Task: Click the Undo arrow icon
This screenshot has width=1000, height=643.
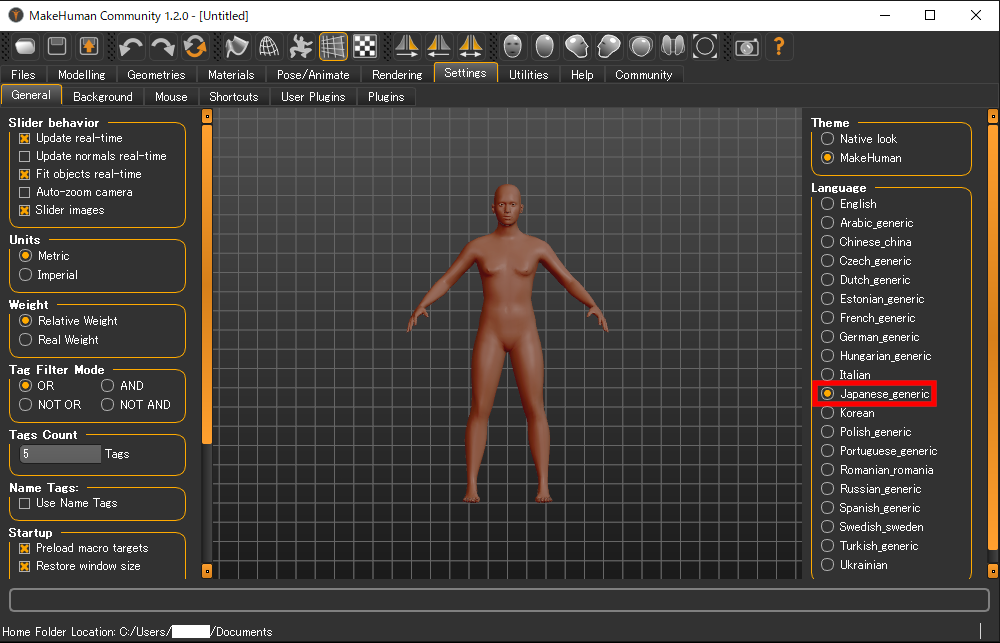Action: [130, 46]
